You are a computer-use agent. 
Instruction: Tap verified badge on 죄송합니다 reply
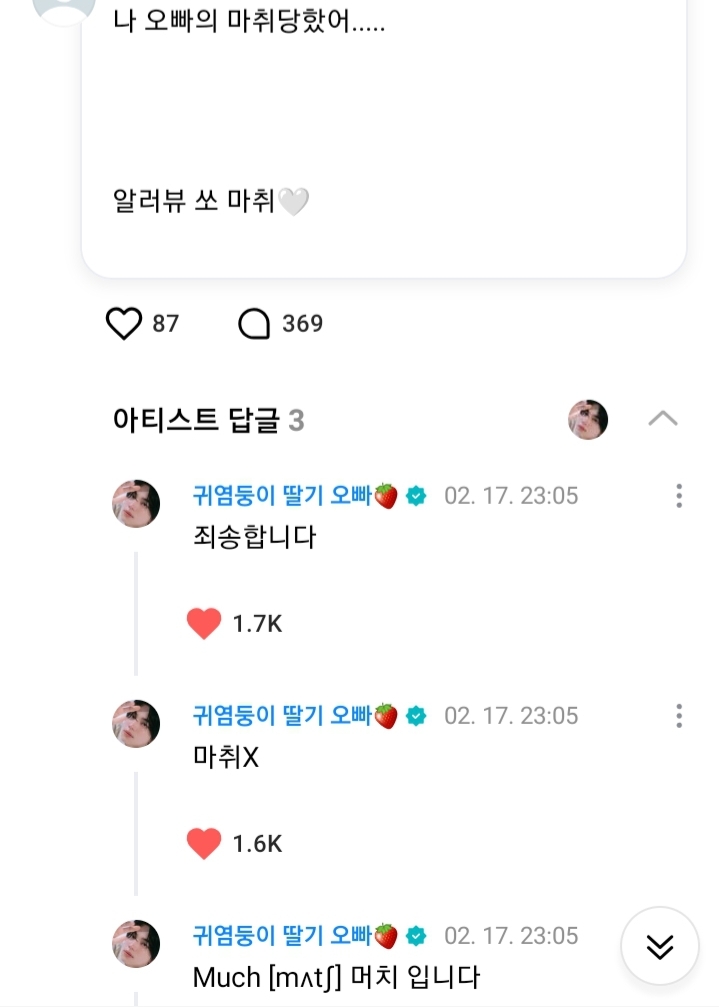[417, 496]
